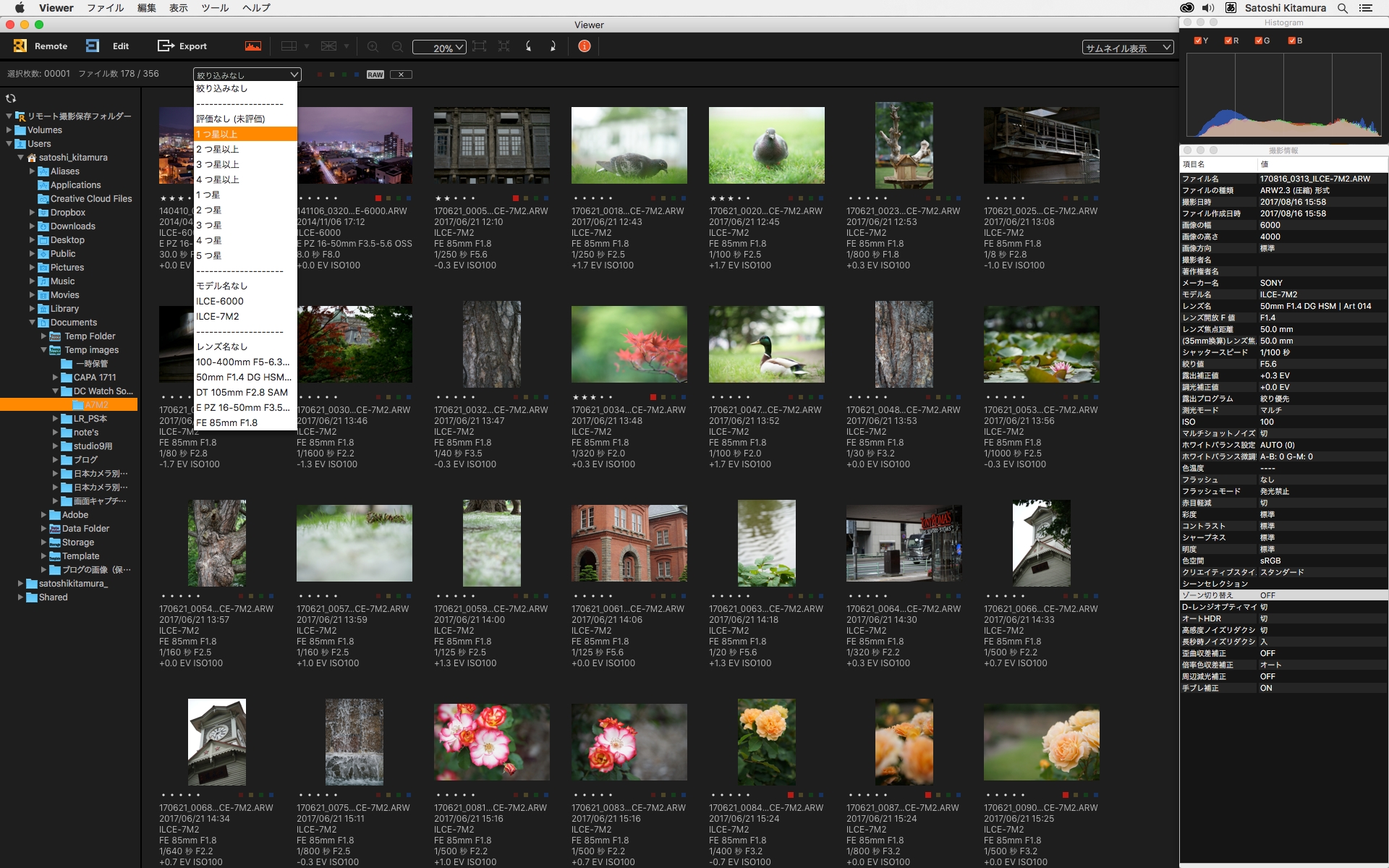Open the Remote application icon
This screenshot has height=868, width=1389.
point(20,46)
